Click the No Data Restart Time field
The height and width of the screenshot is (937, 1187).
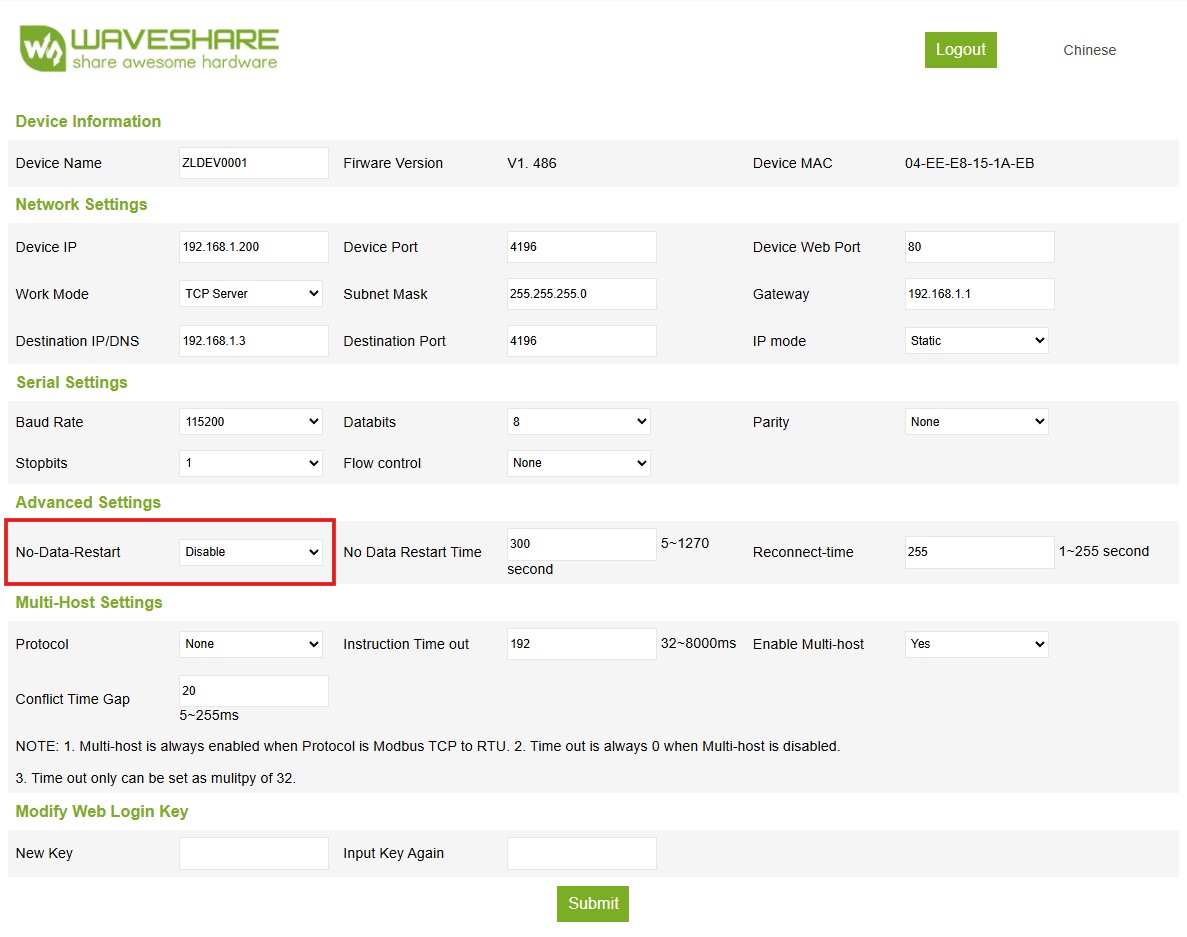581,543
